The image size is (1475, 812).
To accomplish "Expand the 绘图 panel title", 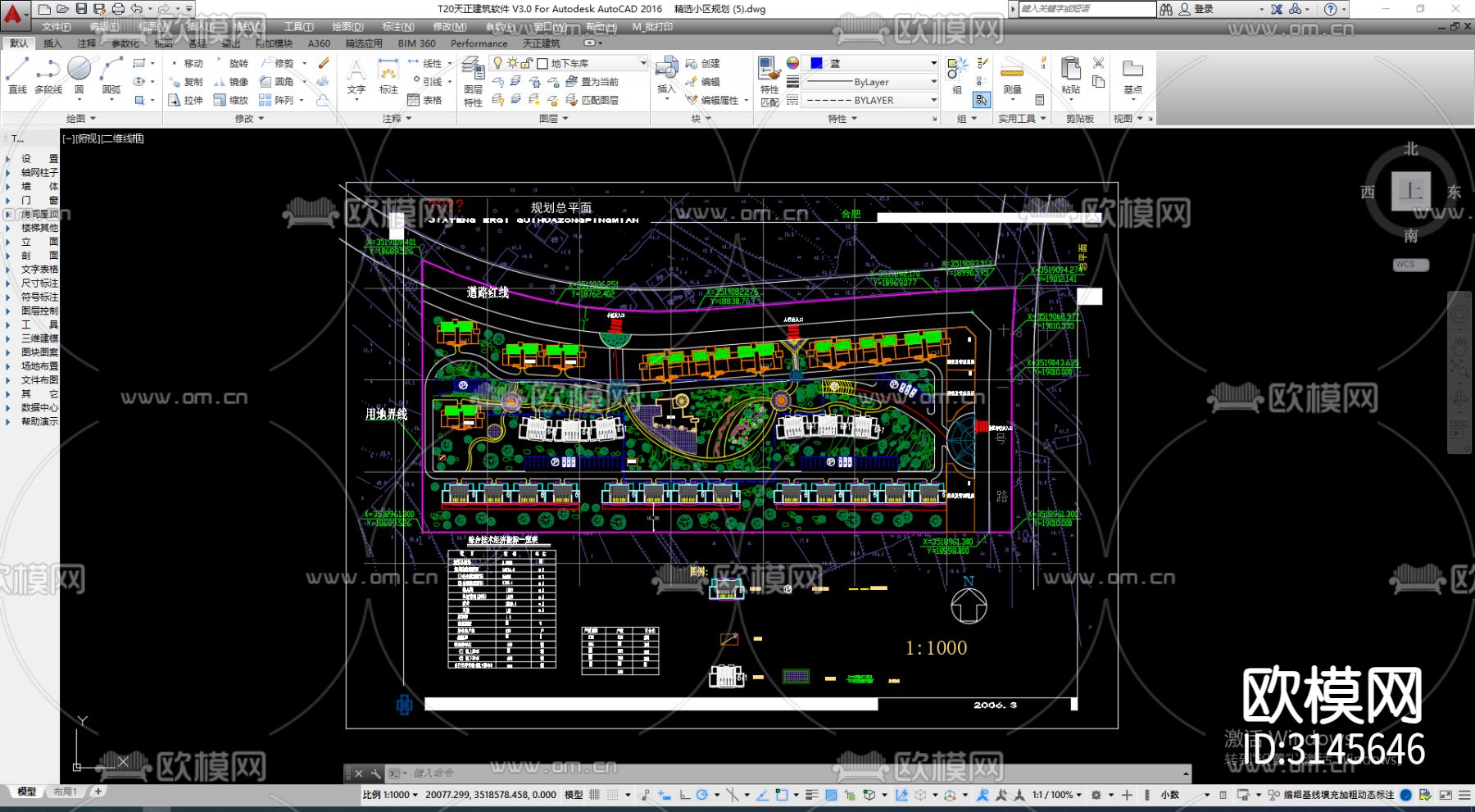I will click(80, 119).
